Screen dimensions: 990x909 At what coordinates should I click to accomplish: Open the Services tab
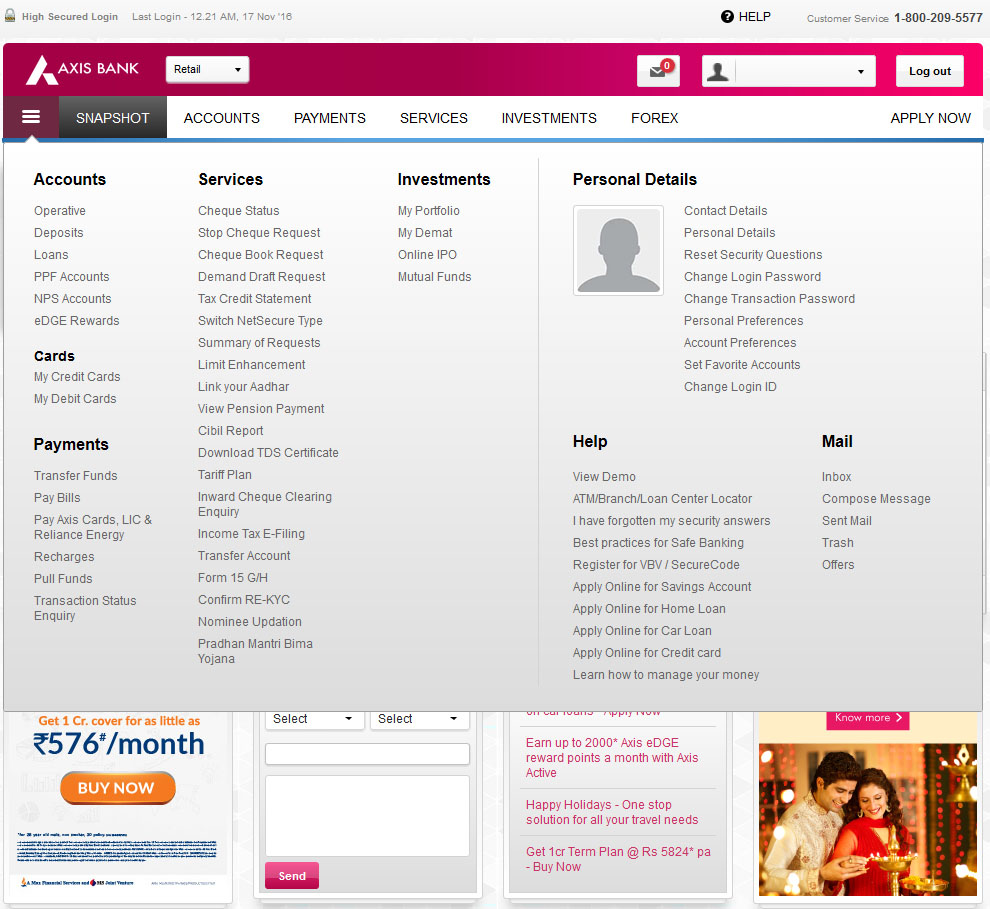(434, 118)
